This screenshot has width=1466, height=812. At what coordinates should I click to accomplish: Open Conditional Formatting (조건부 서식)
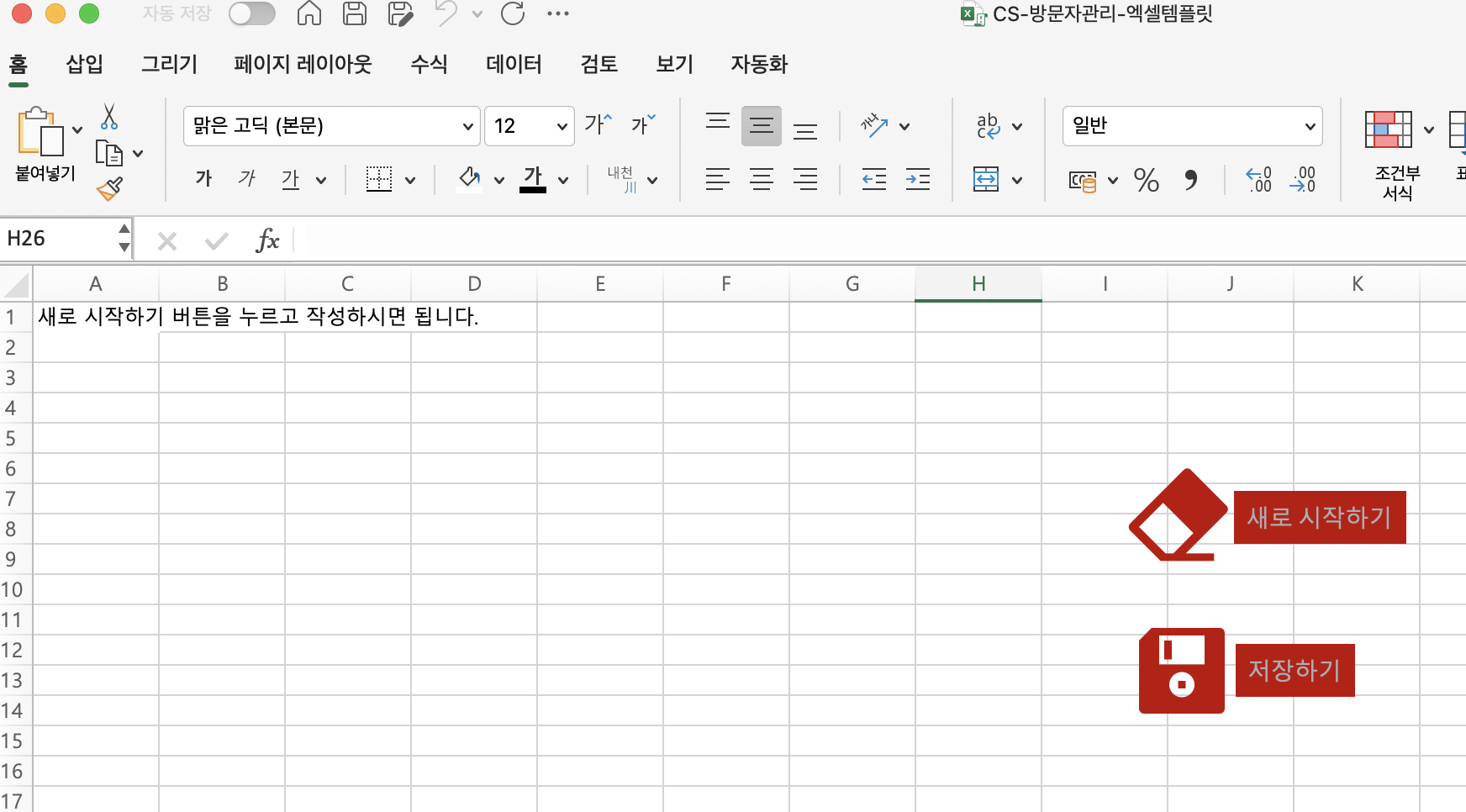click(x=1397, y=156)
